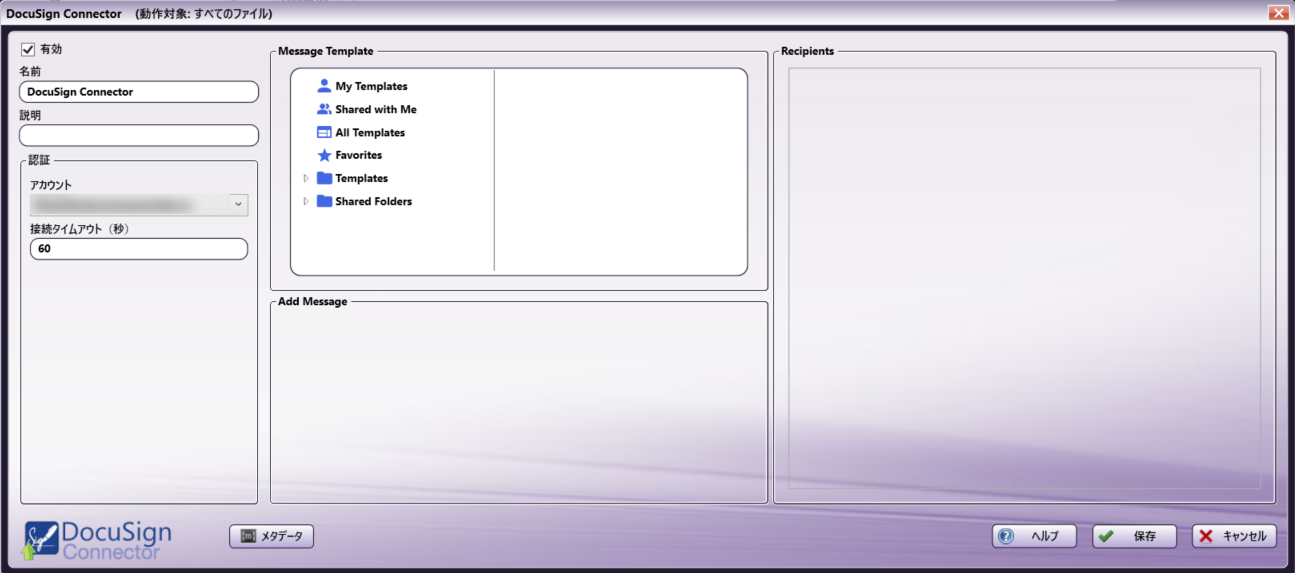Click the metadata icon on メタデータ button
The image size is (1295, 573).
coord(248,536)
